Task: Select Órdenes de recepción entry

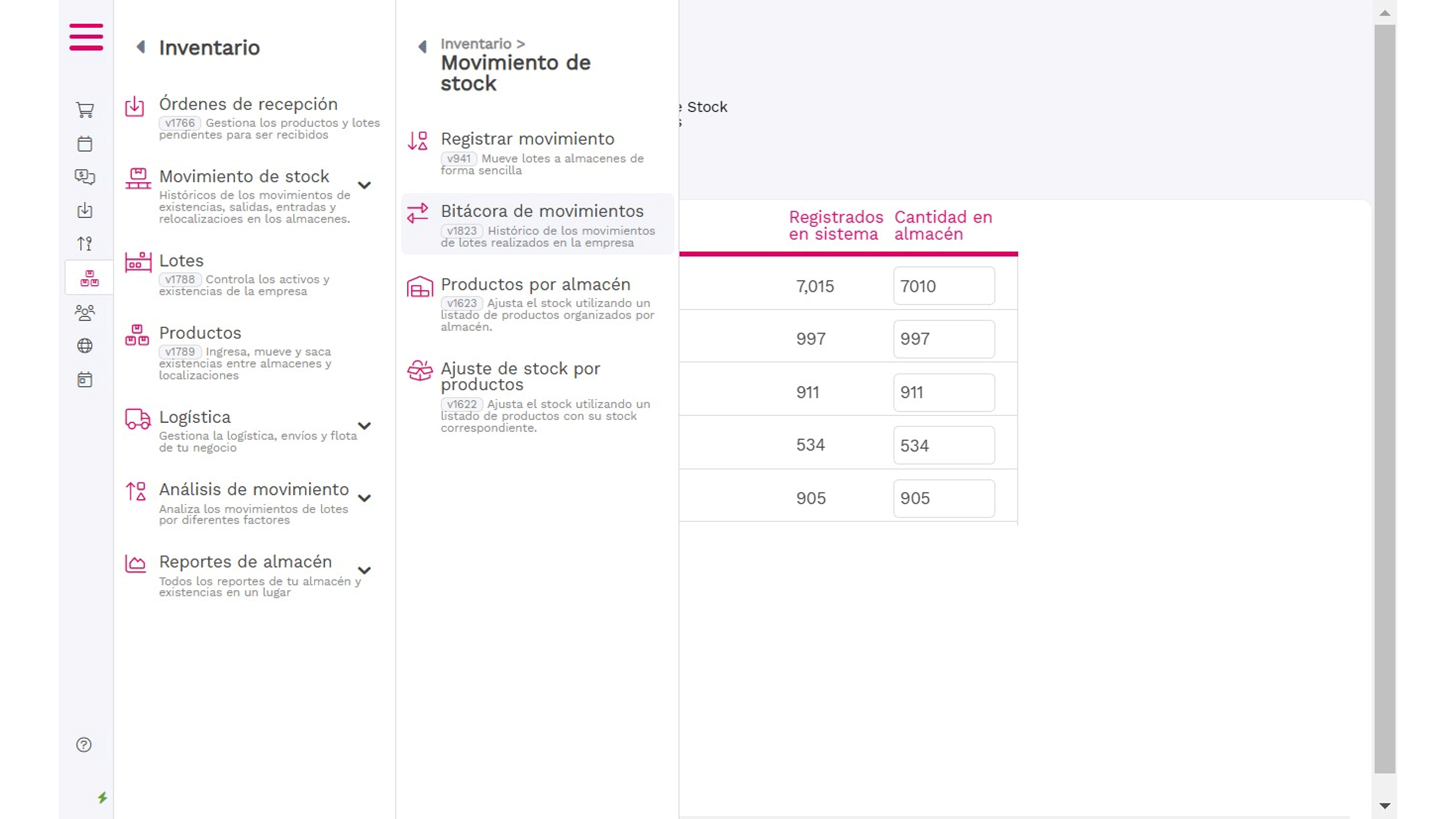Action: 248,104
